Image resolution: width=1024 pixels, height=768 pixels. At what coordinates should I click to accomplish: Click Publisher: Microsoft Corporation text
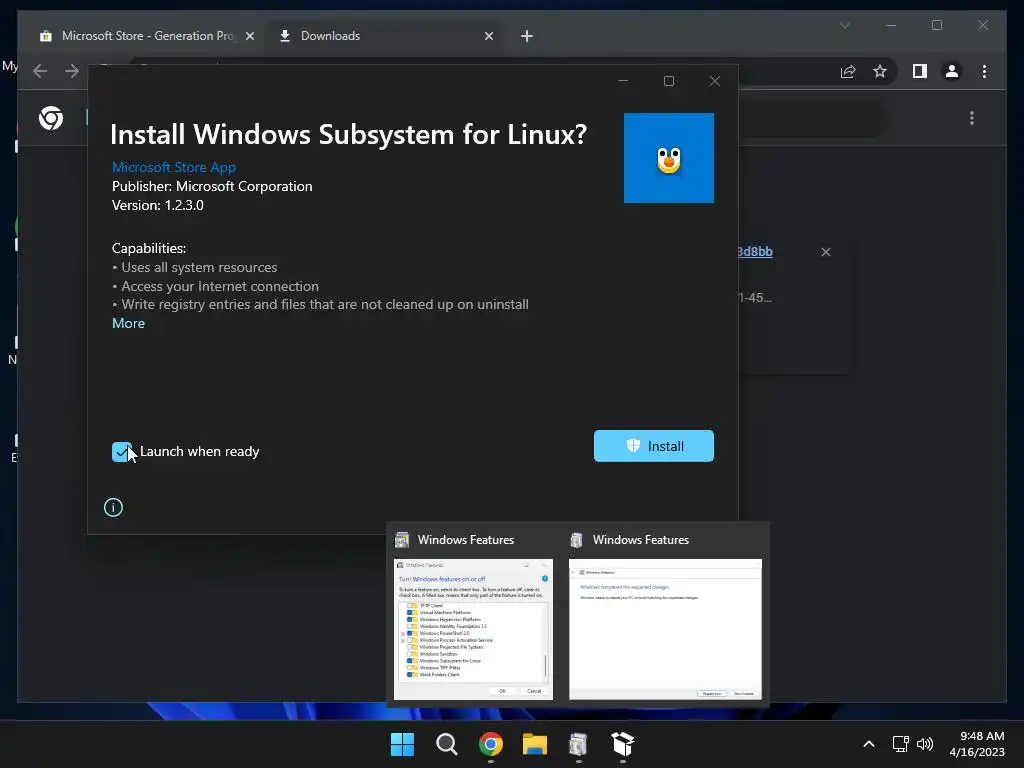click(212, 186)
